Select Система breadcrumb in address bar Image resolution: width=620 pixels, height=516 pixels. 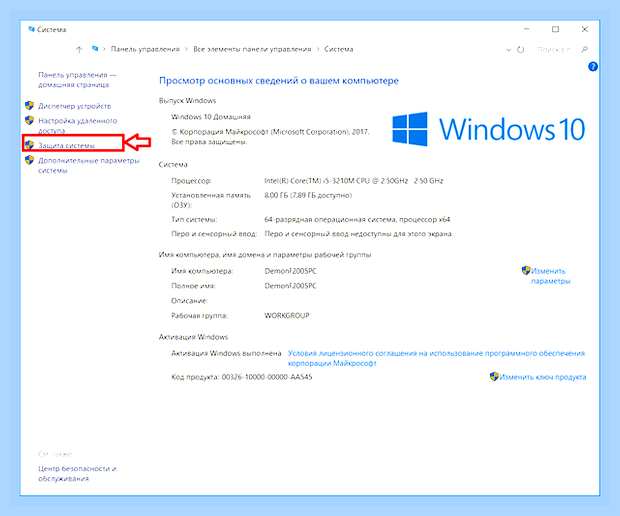338,49
